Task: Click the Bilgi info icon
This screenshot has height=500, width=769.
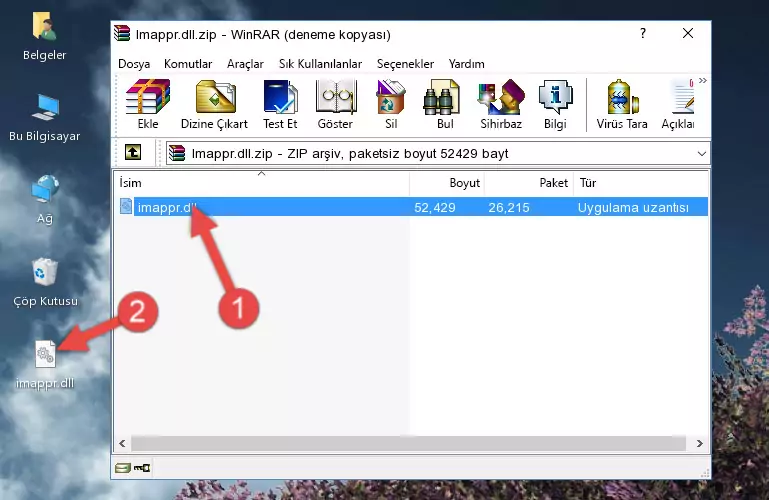Action: point(555,97)
